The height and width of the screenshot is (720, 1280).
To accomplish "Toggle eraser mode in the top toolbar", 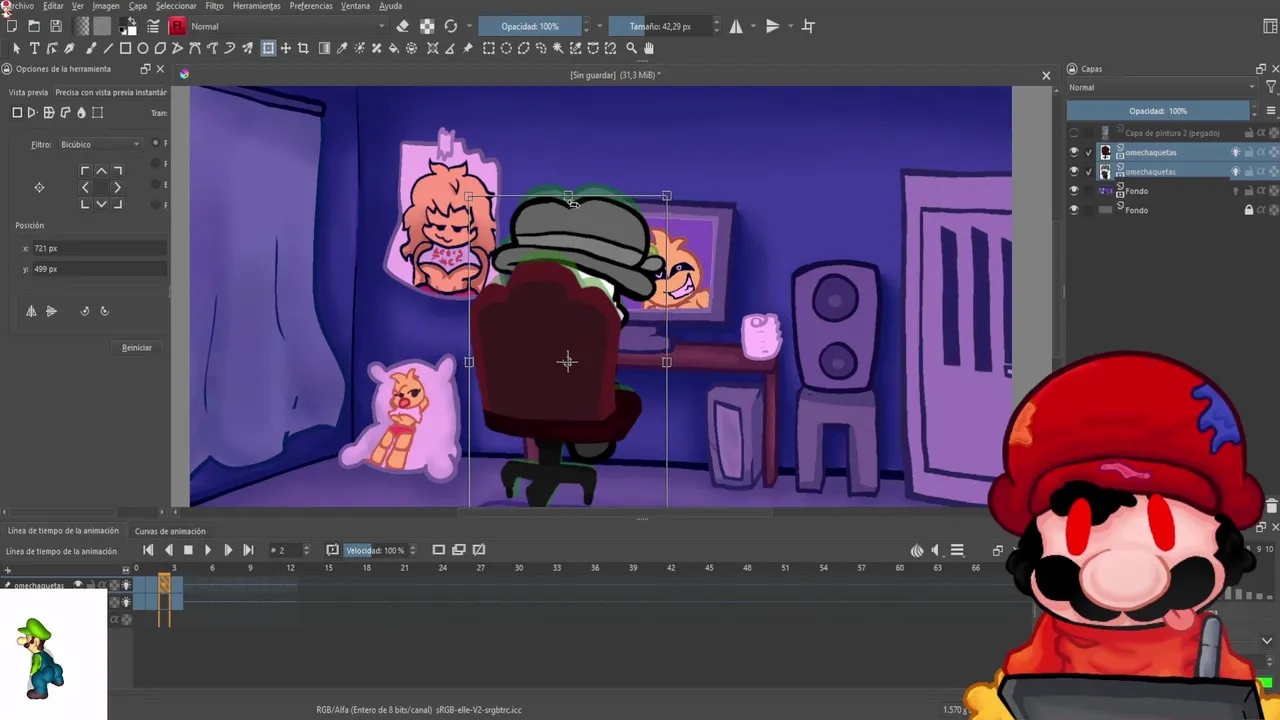I will pos(402,26).
